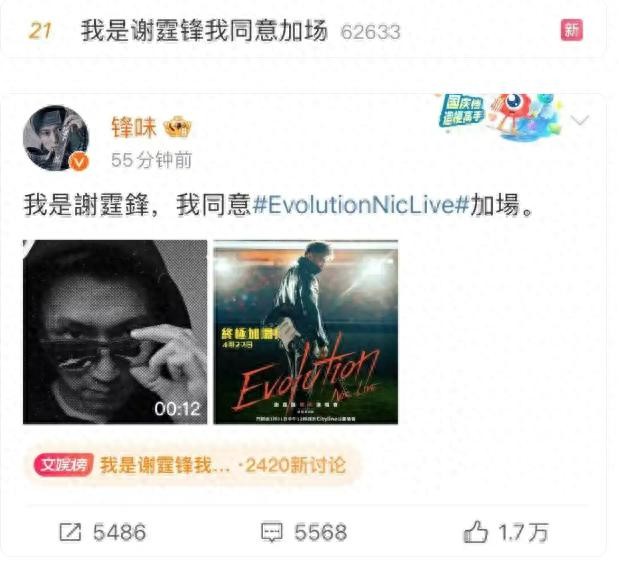Expand the post options chevron
Screen dimensions: 619x564
(x=580, y=120)
